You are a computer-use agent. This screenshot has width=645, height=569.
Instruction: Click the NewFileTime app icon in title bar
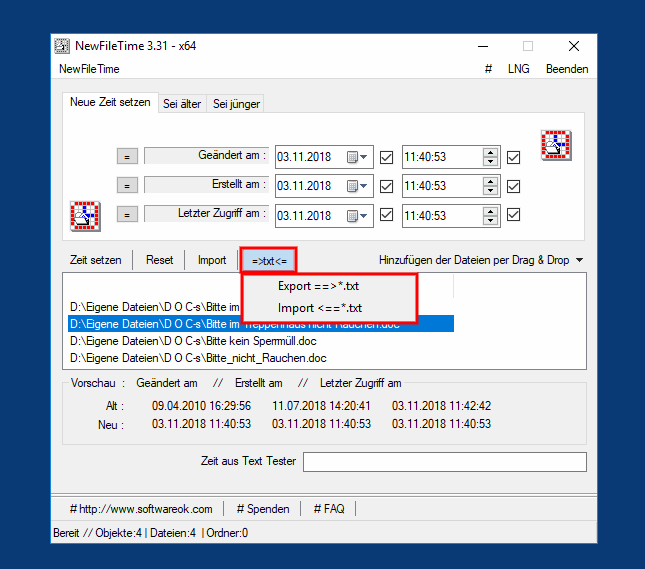tap(62, 46)
